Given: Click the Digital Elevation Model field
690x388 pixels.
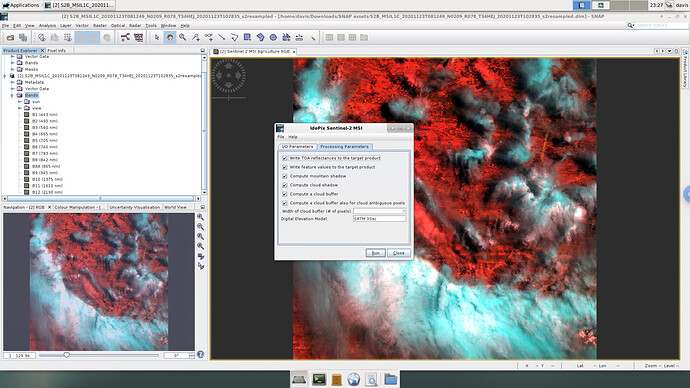Looking at the screenshot, I should [x=379, y=219].
